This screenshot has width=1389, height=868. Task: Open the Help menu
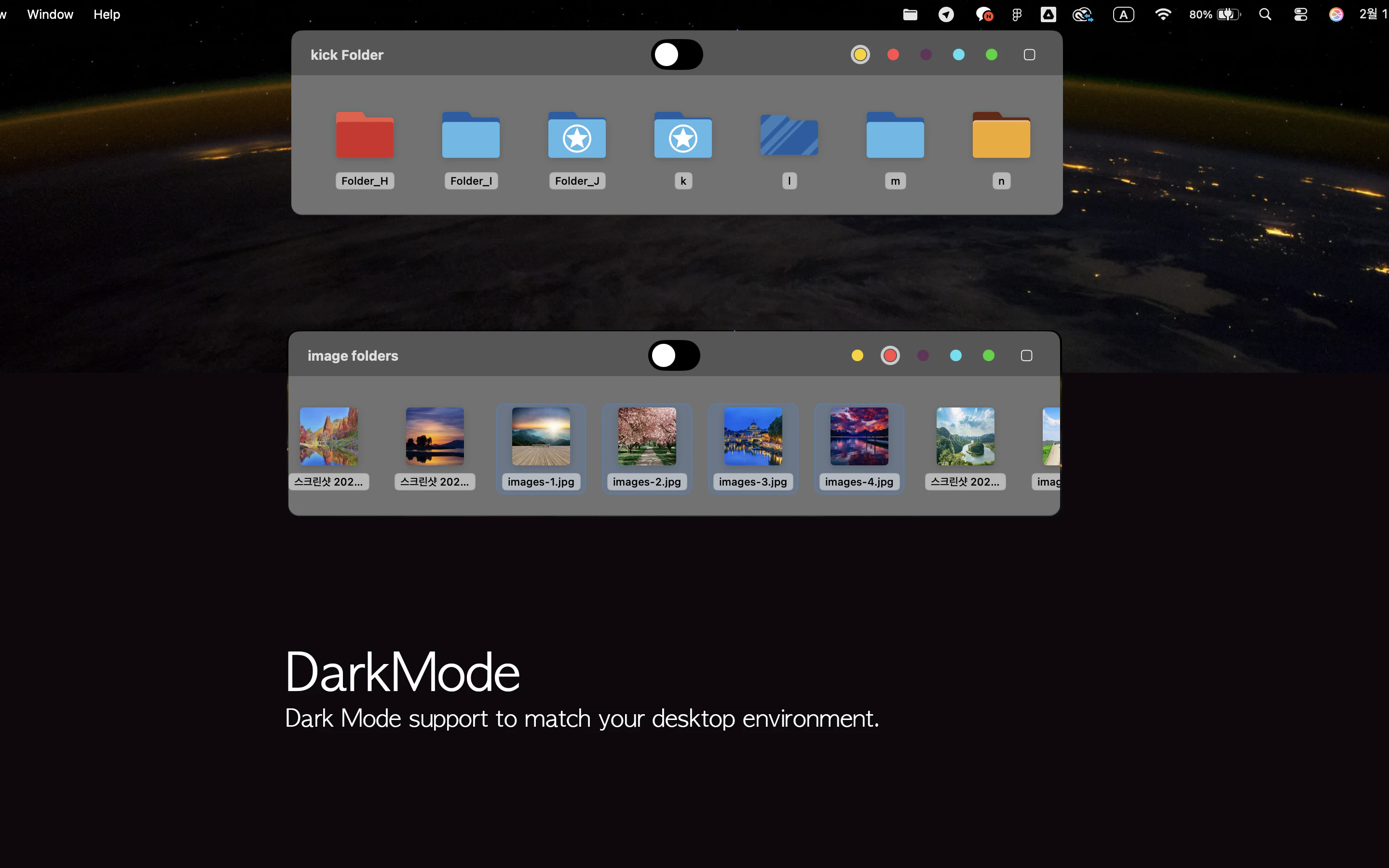107,14
